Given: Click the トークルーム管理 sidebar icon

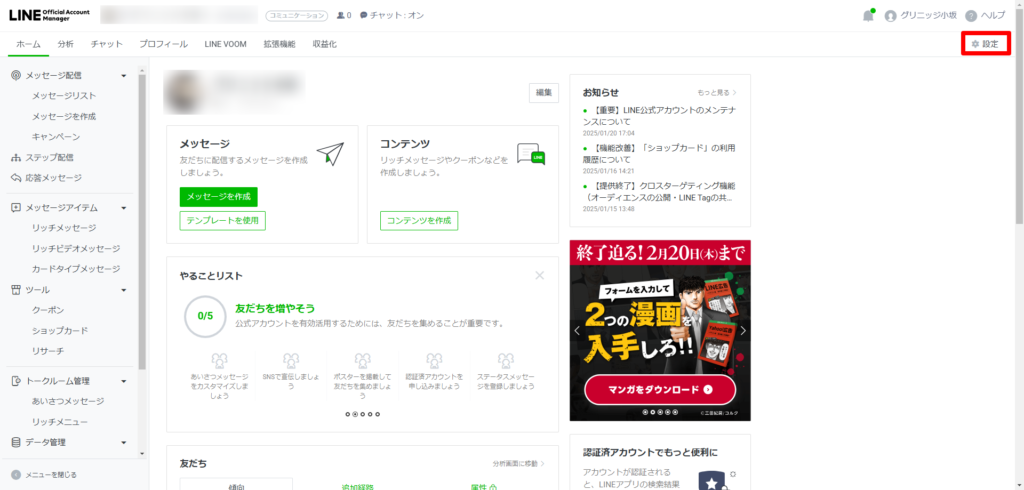Looking at the screenshot, I should pyautogui.click(x=16, y=381).
